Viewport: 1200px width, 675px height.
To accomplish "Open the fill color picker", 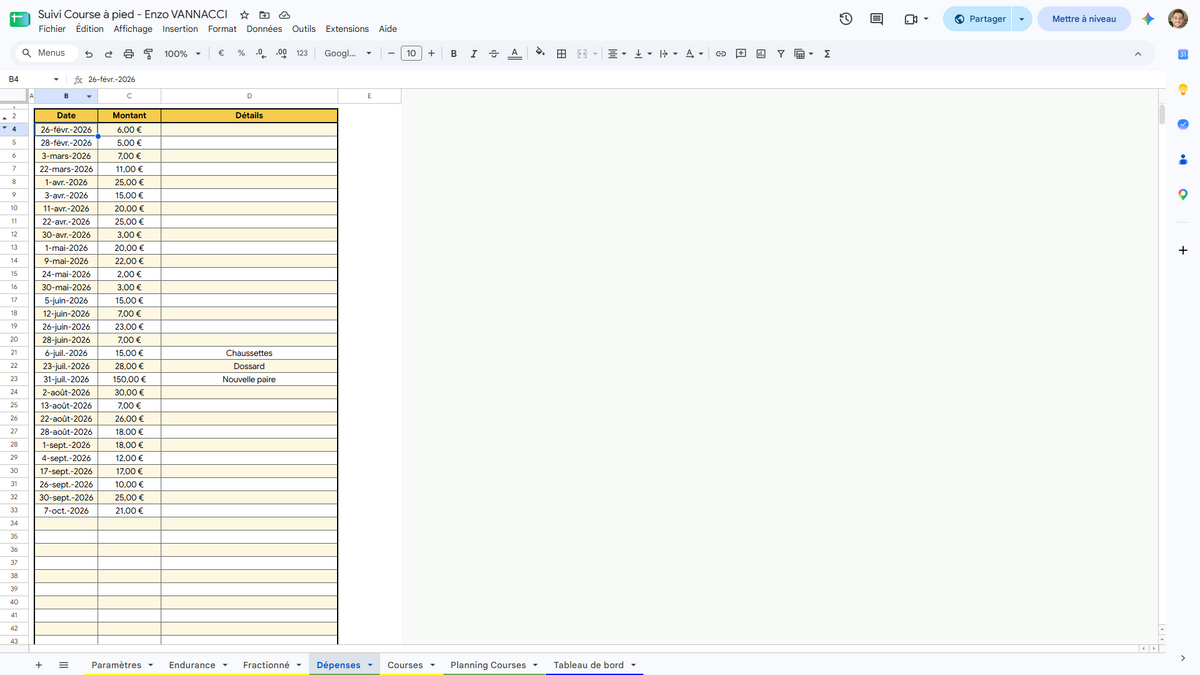I will [540, 54].
